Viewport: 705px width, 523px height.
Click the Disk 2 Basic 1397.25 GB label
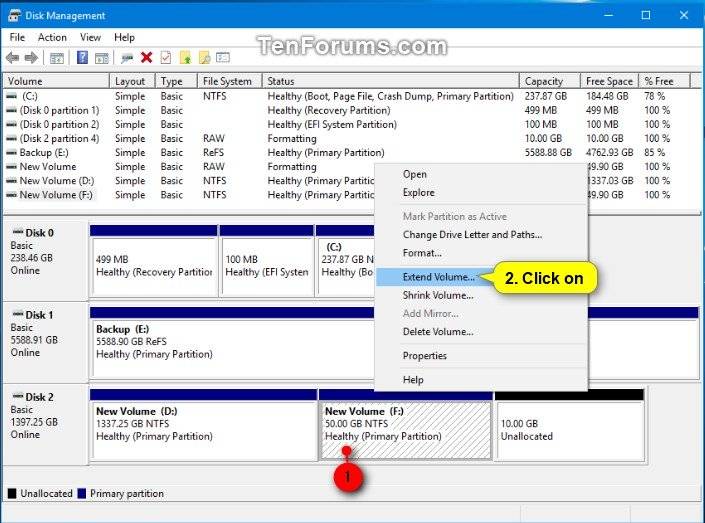click(x=45, y=425)
